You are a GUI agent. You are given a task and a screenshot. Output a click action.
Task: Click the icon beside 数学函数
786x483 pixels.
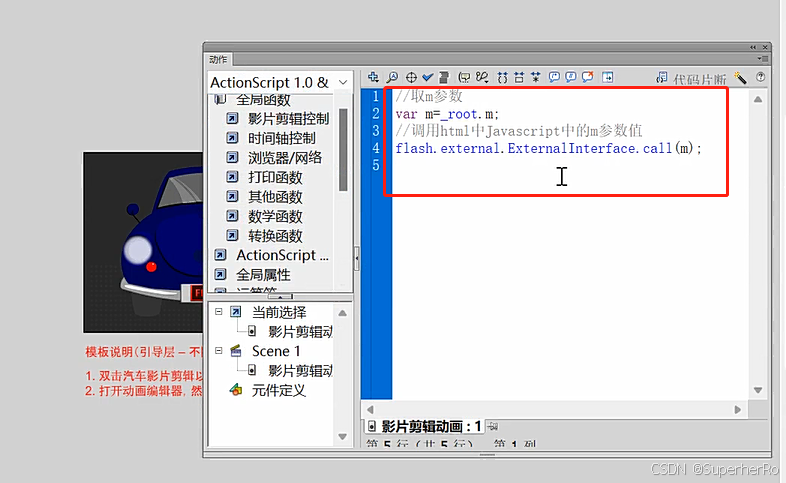coord(232,216)
